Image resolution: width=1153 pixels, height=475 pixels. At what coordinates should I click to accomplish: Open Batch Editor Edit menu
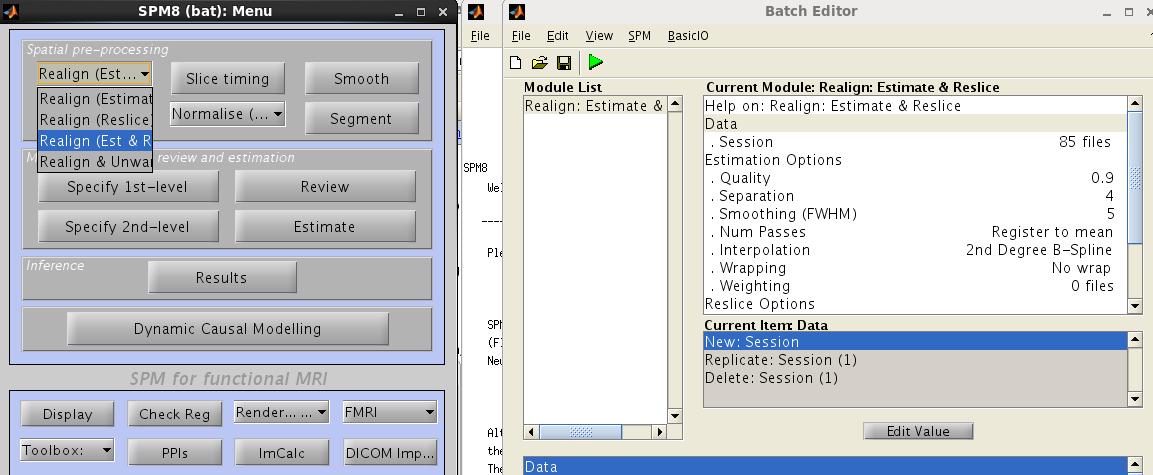click(x=557, y=35)
